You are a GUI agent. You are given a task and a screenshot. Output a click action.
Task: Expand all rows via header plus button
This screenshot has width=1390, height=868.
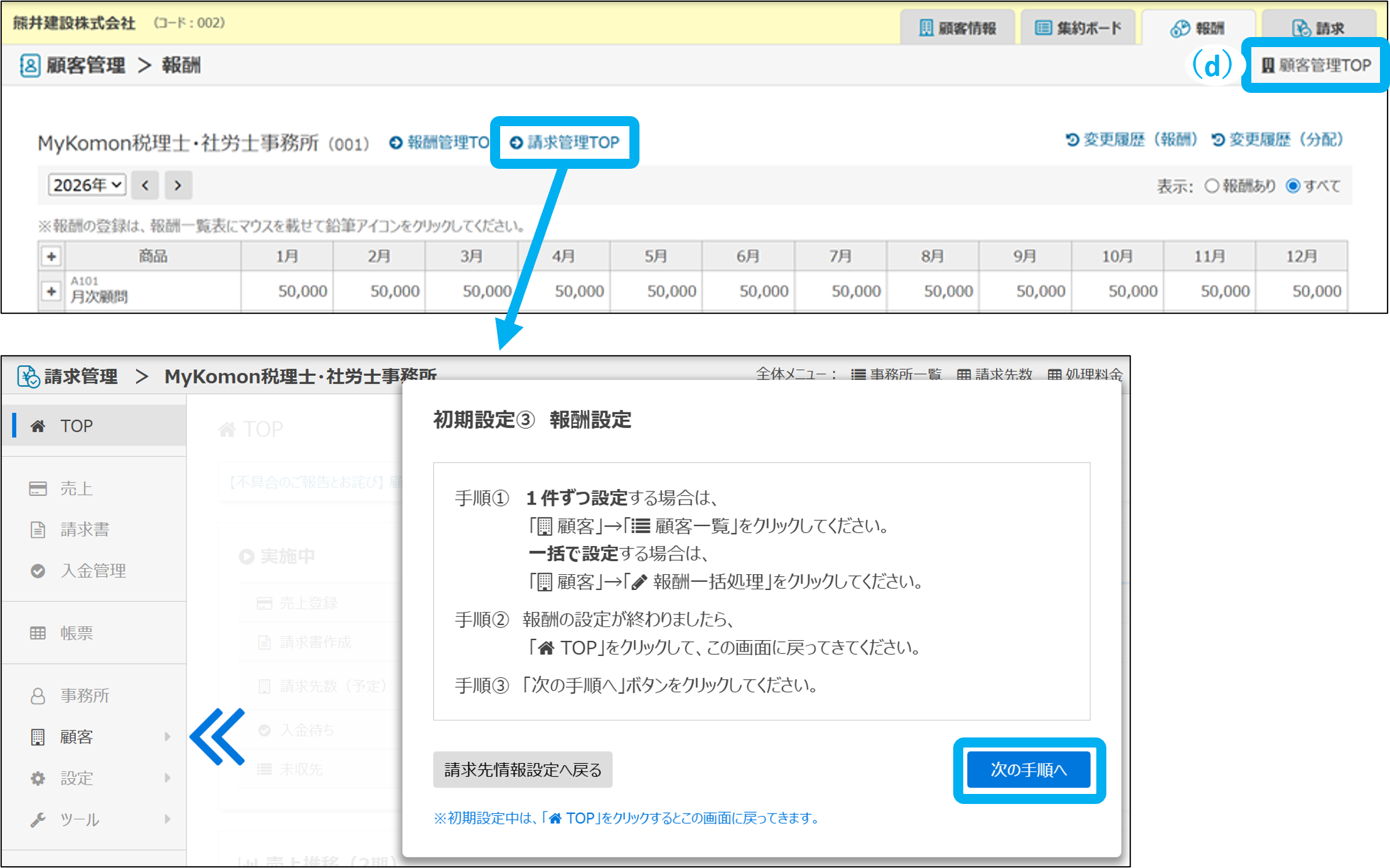tap(51, 256)
